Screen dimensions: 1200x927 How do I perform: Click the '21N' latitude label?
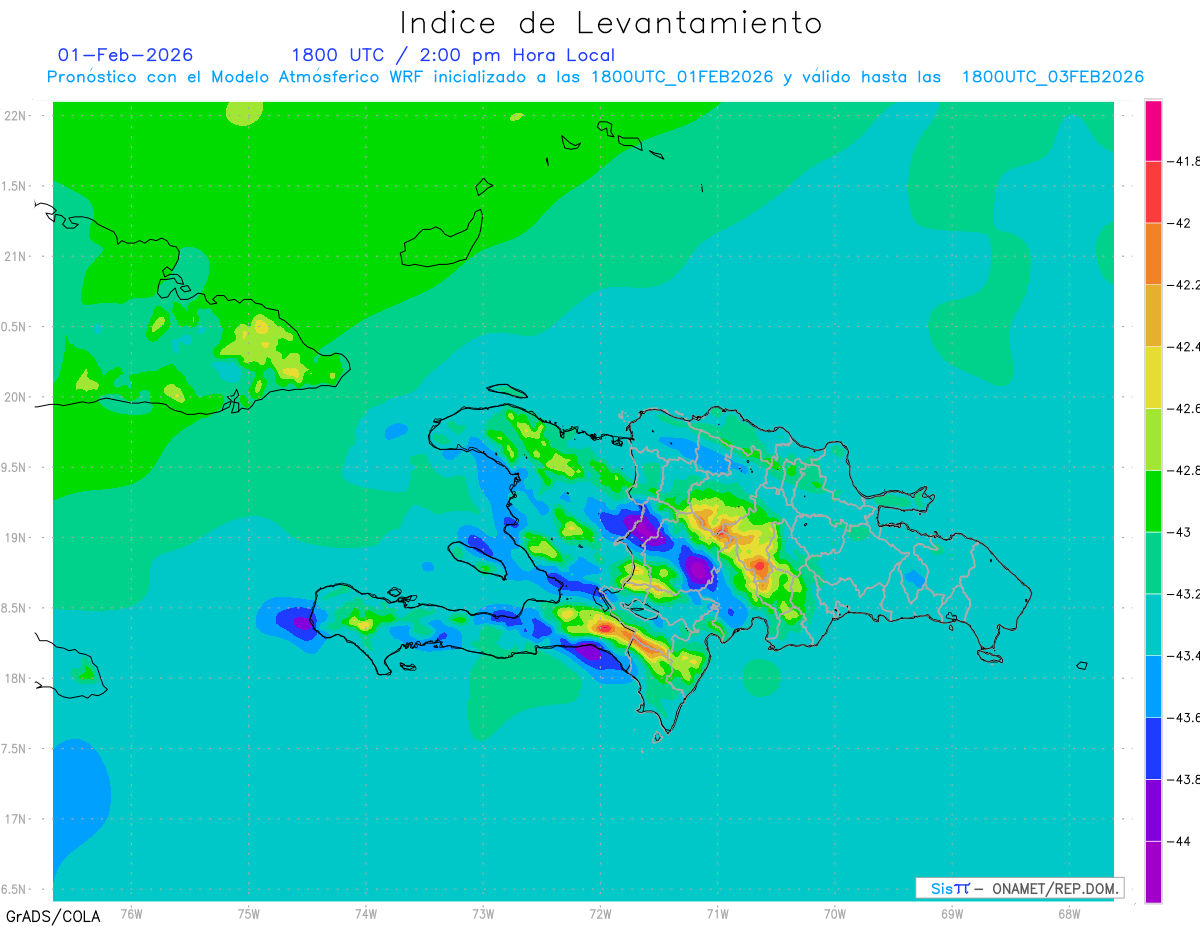[15, 256]
